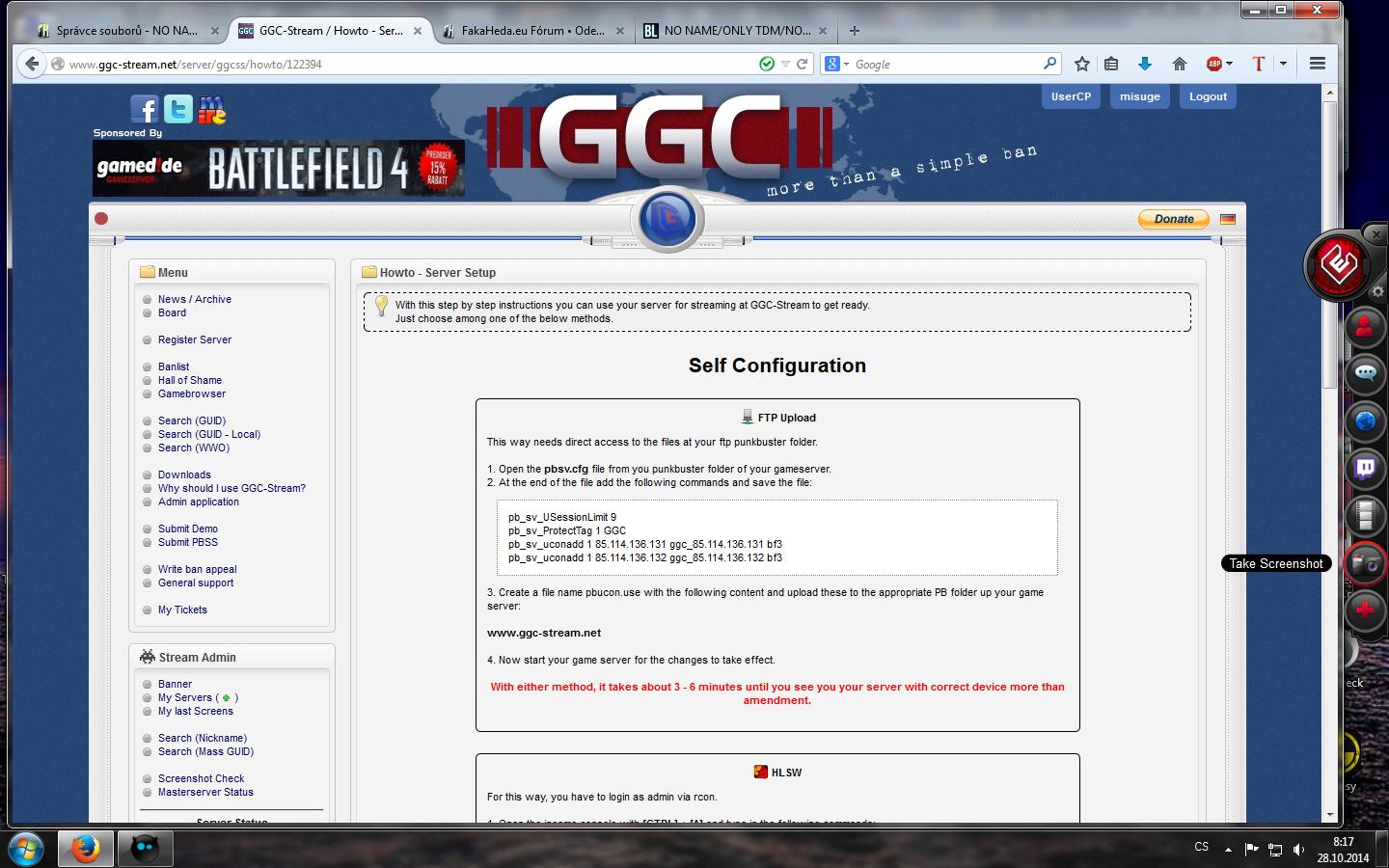Image resolution: width=1389 pixels, height=868 pixels.
Task: Switch to FakaHeda.eu Fórum tab
Action: (532, 31)
